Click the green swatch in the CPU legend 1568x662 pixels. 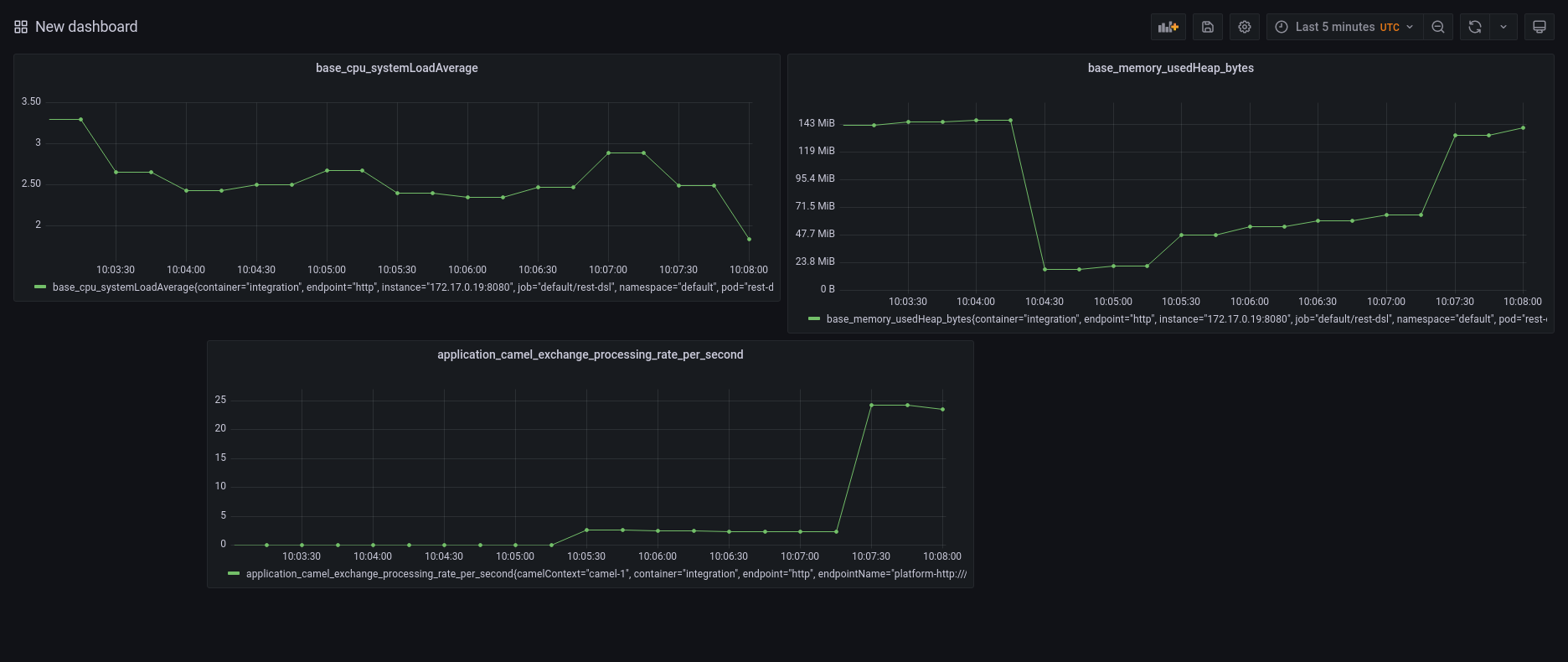40,287
